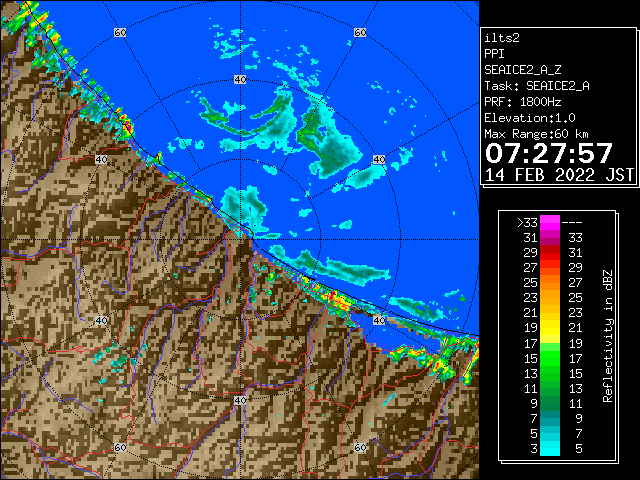Click '13' in the legend's right column
This screenshot has width=640, height=480.
pos(575,389)
